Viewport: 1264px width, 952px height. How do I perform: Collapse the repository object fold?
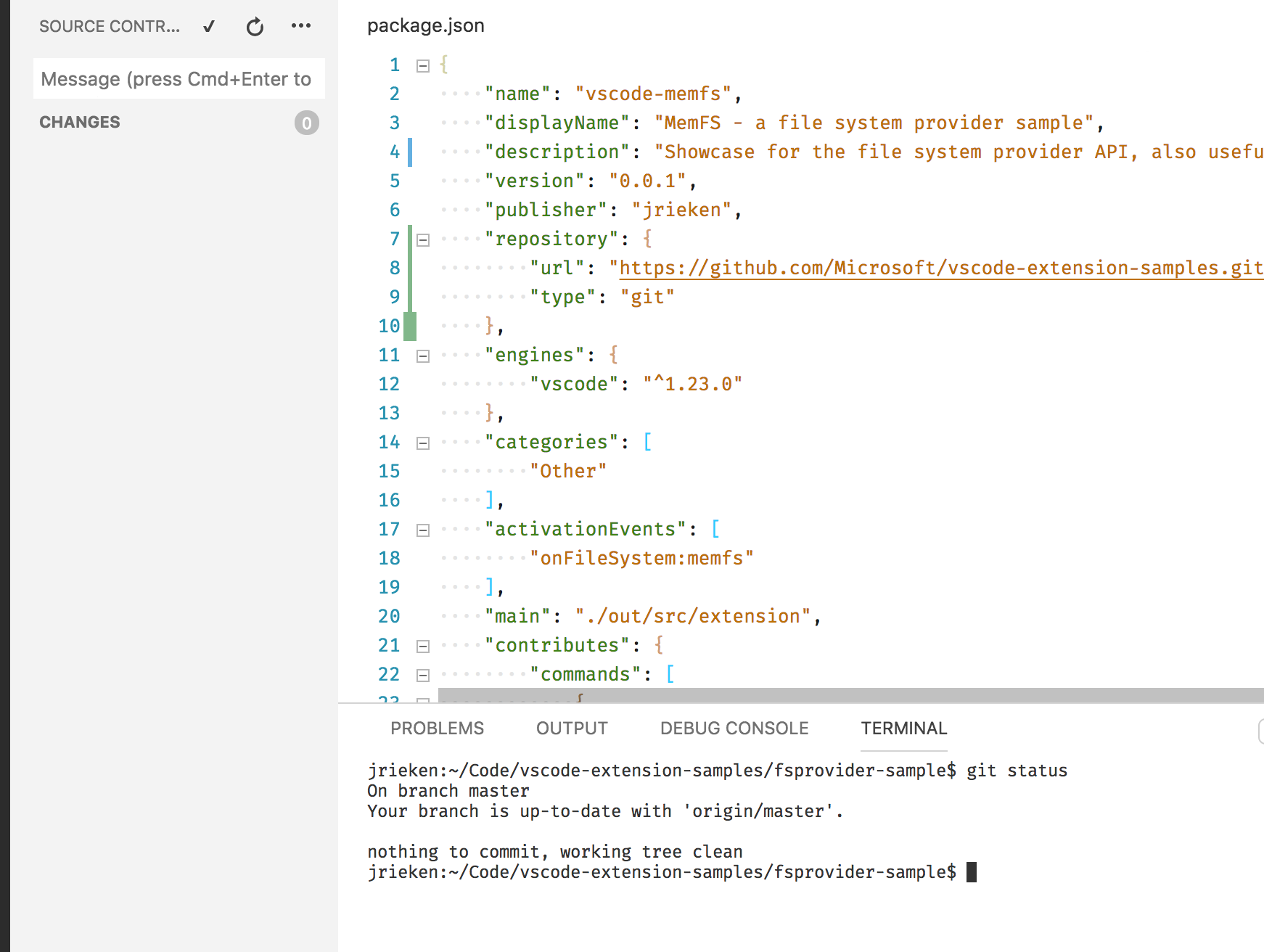(x=422, y=239)
